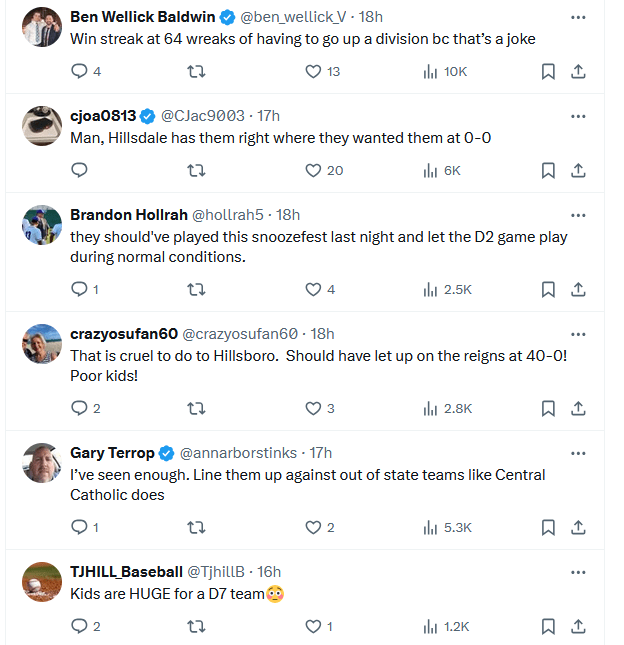The image size is (624, 645).
Task: Share crazyosufan60's Hillsboro tweet
Action: point(578,408)
